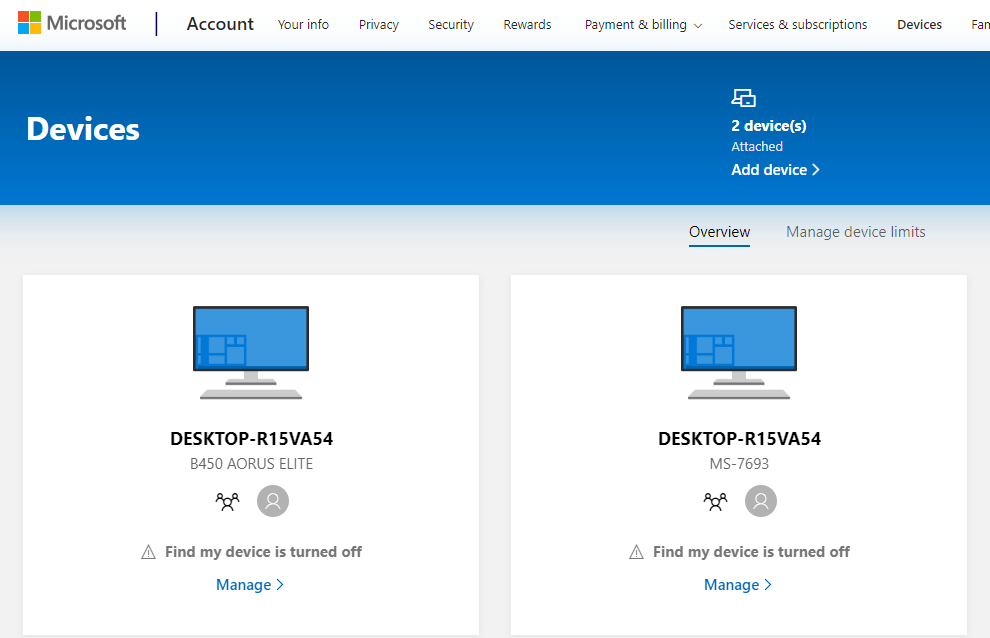This screenshot has width=990, height=638.
Task: Navigate to Rewards
Action: click(527, 25)
